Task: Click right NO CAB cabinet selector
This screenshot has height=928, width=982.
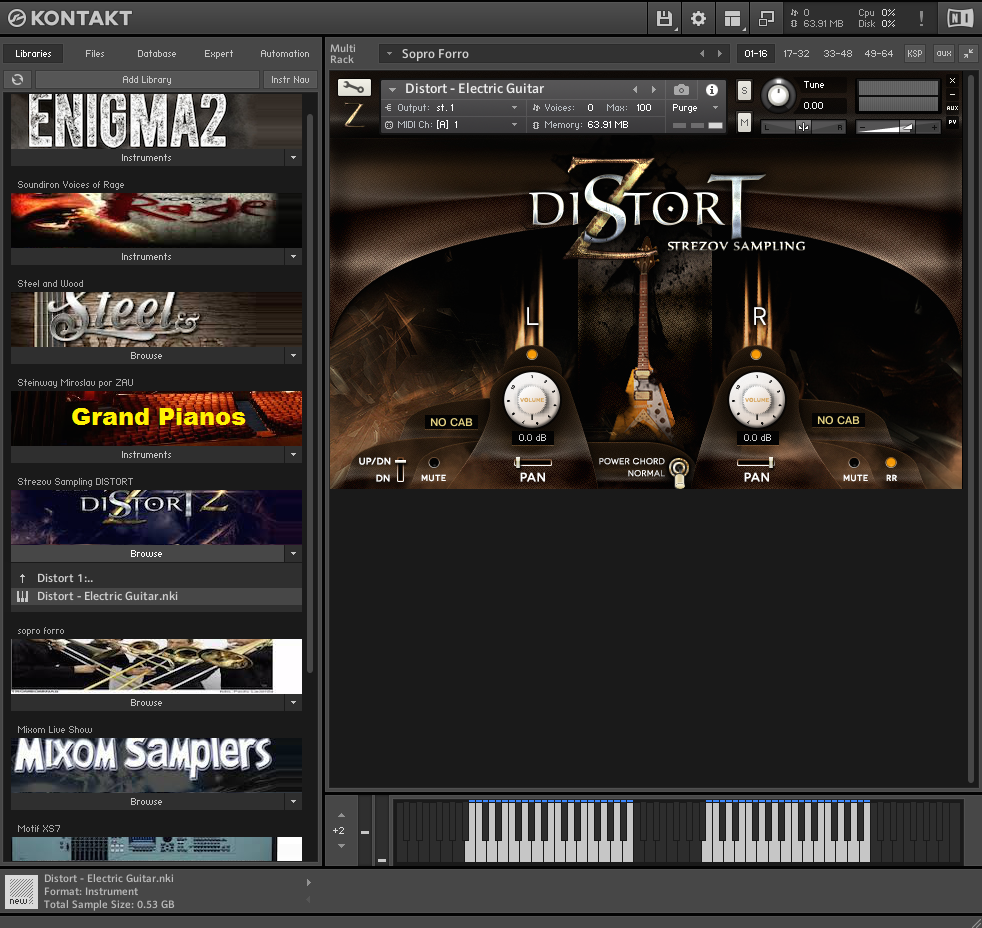Action: 838,420
